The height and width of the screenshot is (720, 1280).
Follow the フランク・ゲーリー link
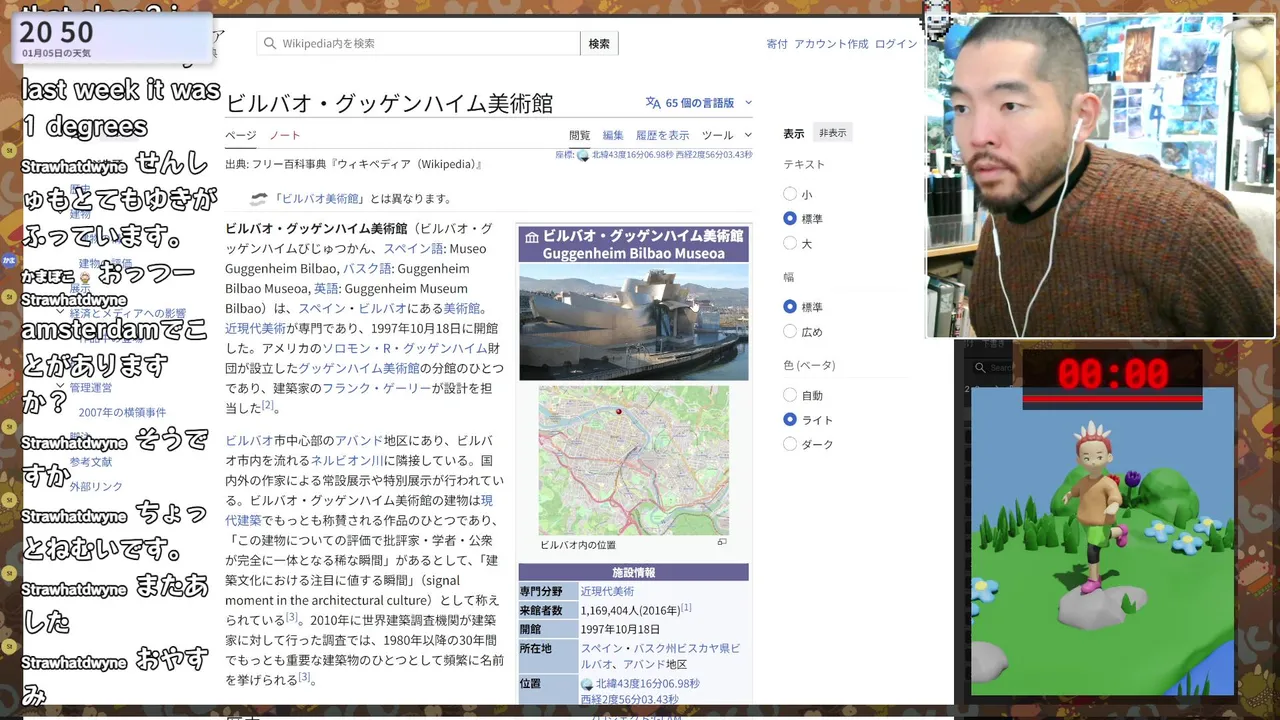[x=375, y=388]
